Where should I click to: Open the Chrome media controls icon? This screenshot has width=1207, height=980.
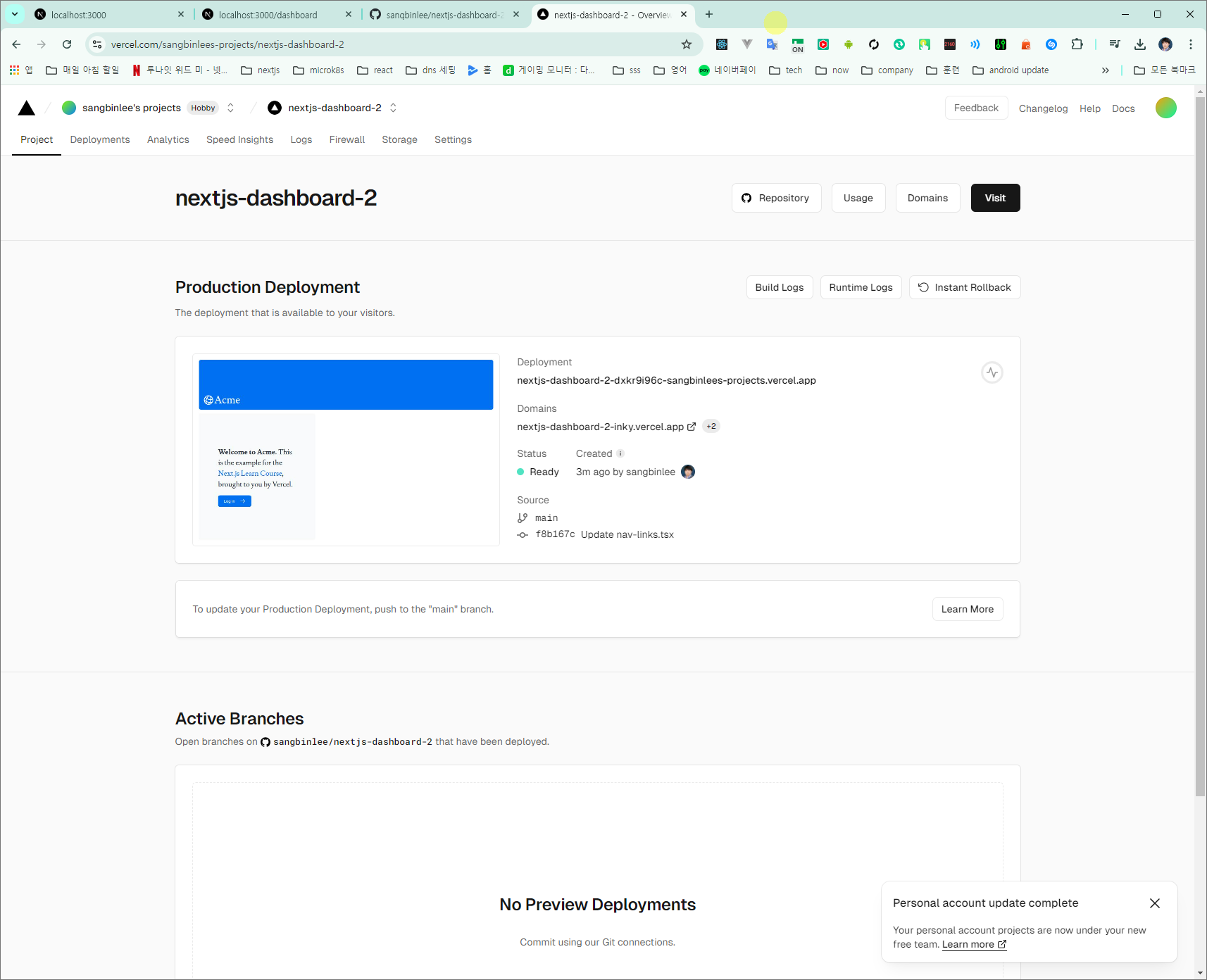1115,44
